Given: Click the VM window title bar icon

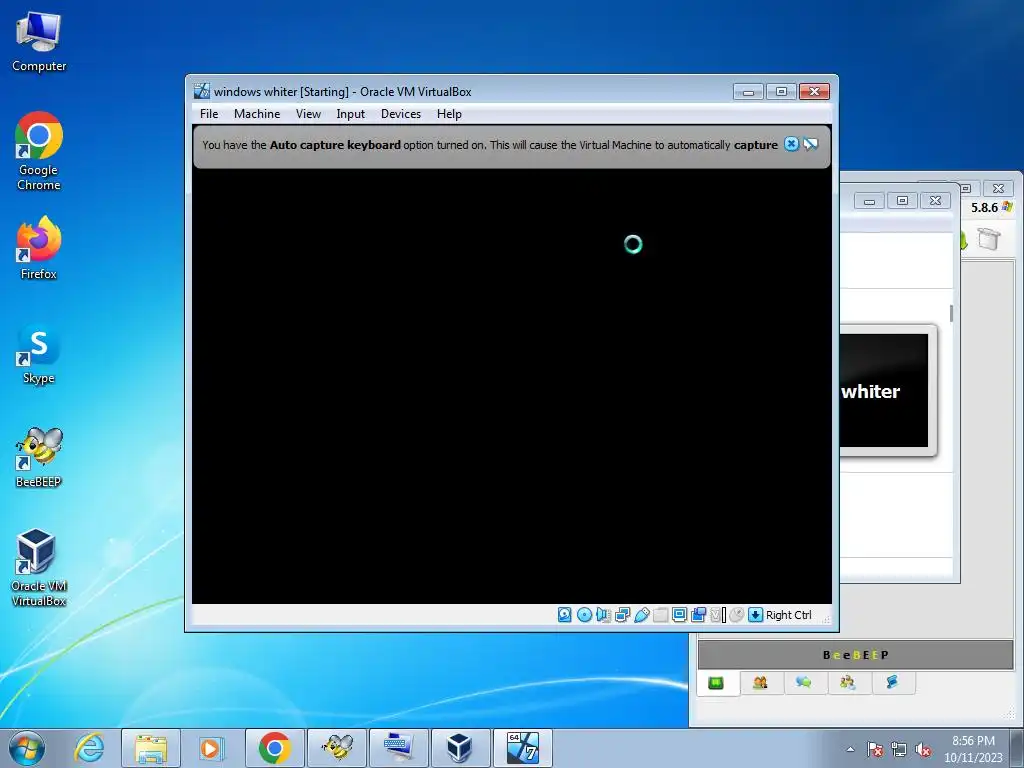Looking at the screenshot, I should point(202,91).
